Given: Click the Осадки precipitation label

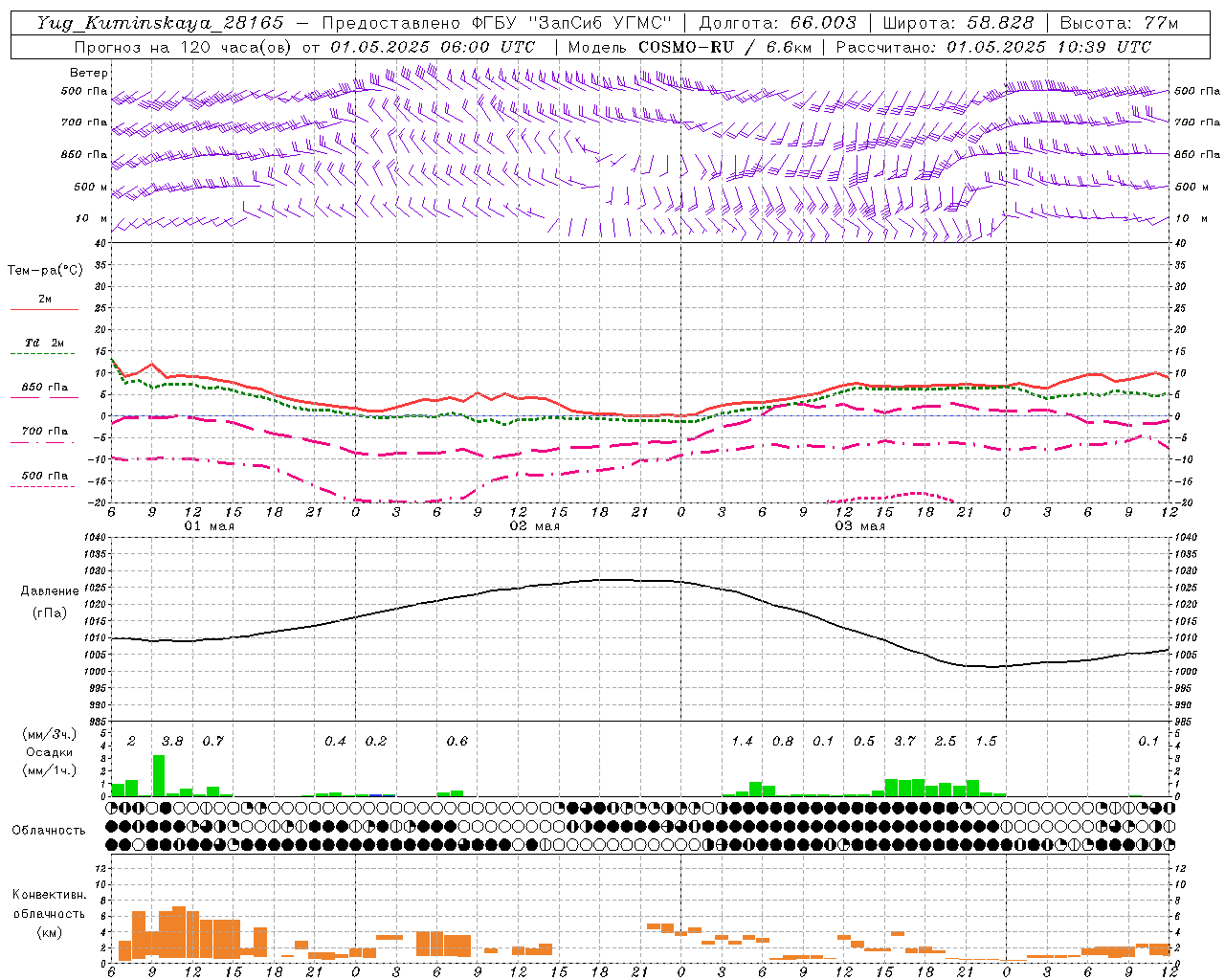Looking at the screenshot, I should [x=50, y=752].
